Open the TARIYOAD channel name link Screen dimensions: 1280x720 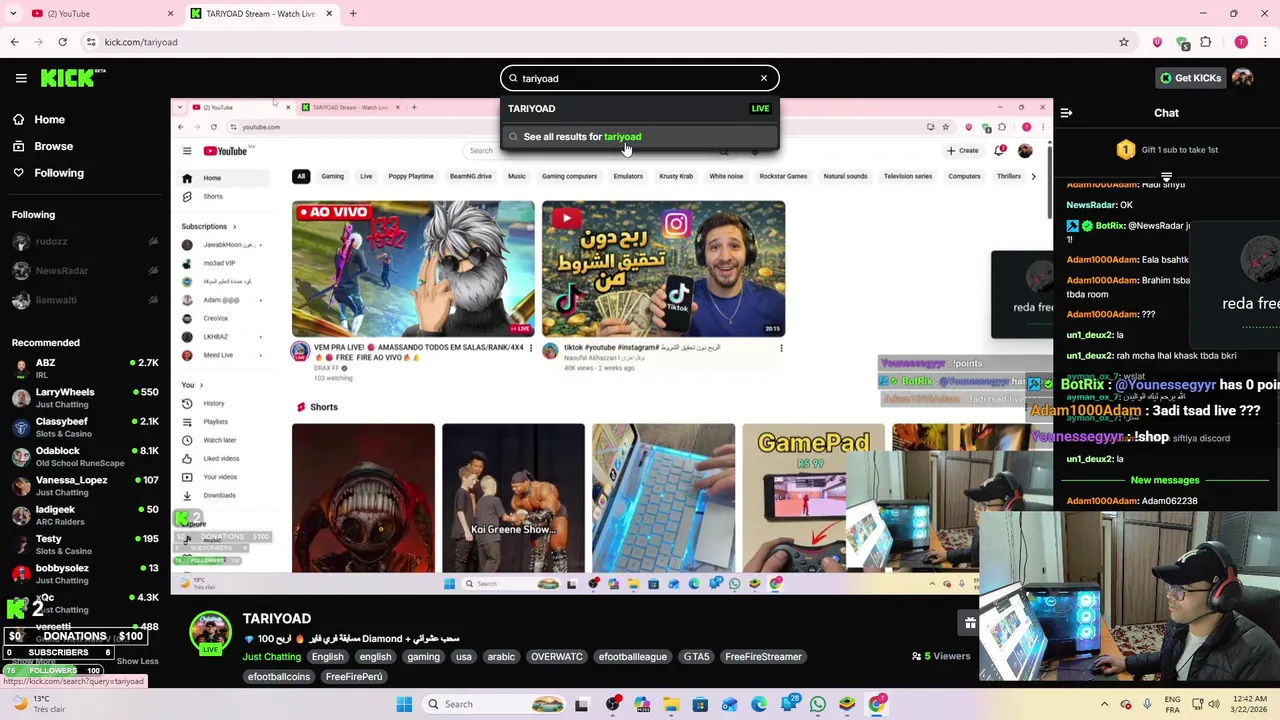point(277,619)
